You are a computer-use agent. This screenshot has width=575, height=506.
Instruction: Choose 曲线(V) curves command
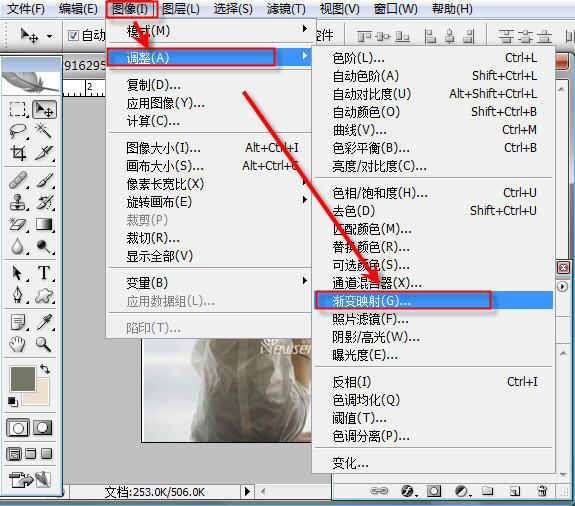[x=434, y=130]
